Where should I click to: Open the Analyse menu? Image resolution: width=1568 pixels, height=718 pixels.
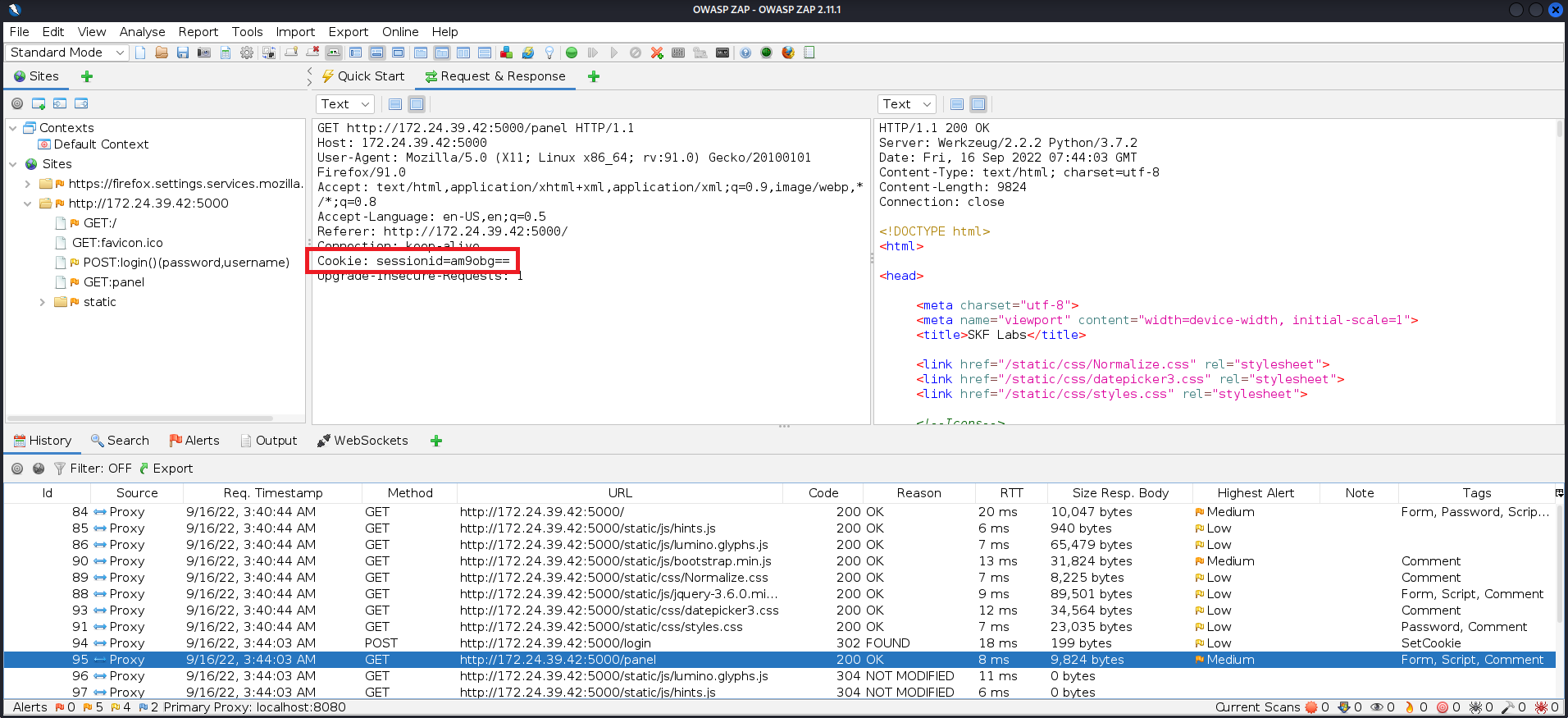tap(142, 32)
